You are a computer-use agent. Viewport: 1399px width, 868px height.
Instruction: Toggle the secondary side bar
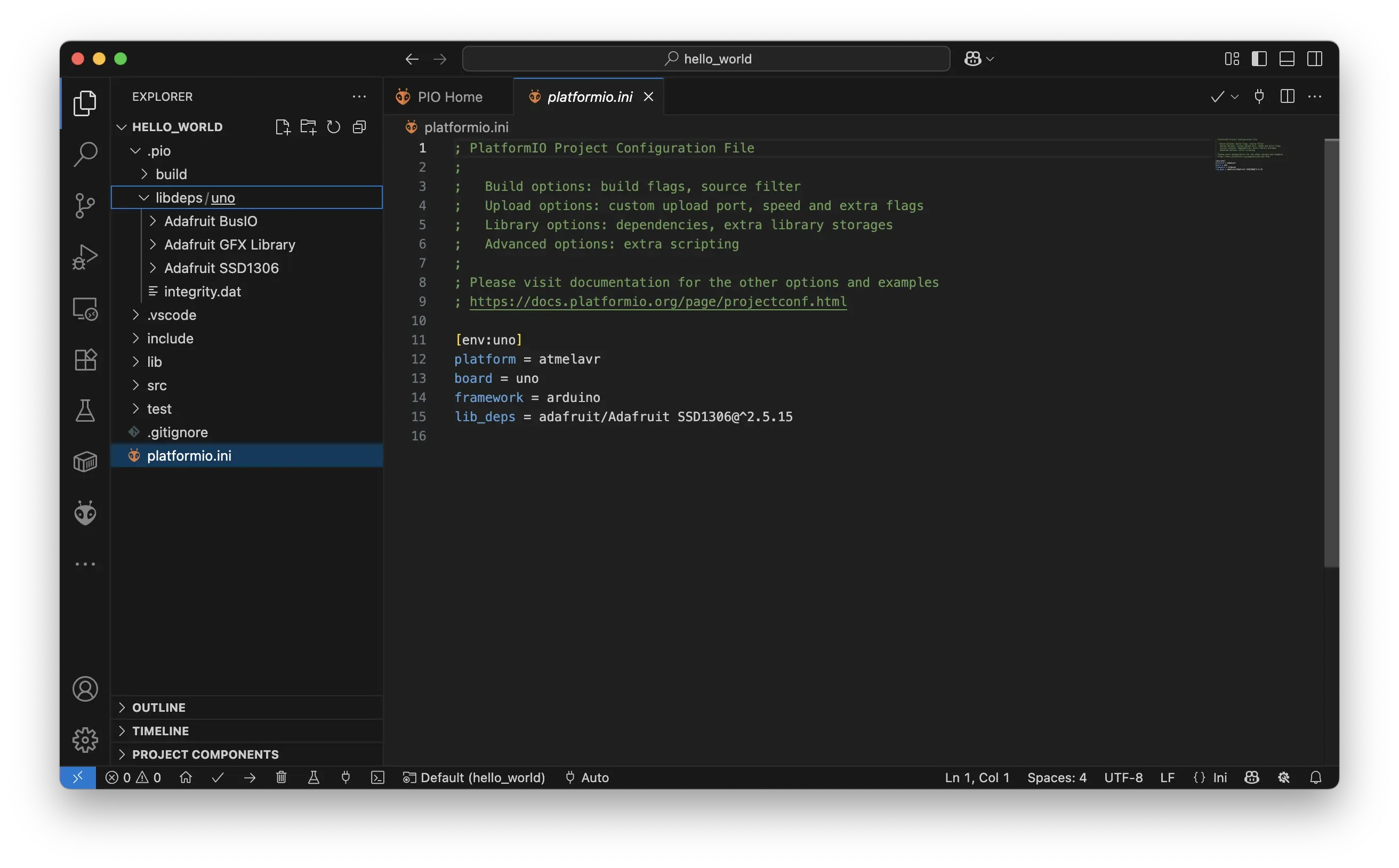1315,58
